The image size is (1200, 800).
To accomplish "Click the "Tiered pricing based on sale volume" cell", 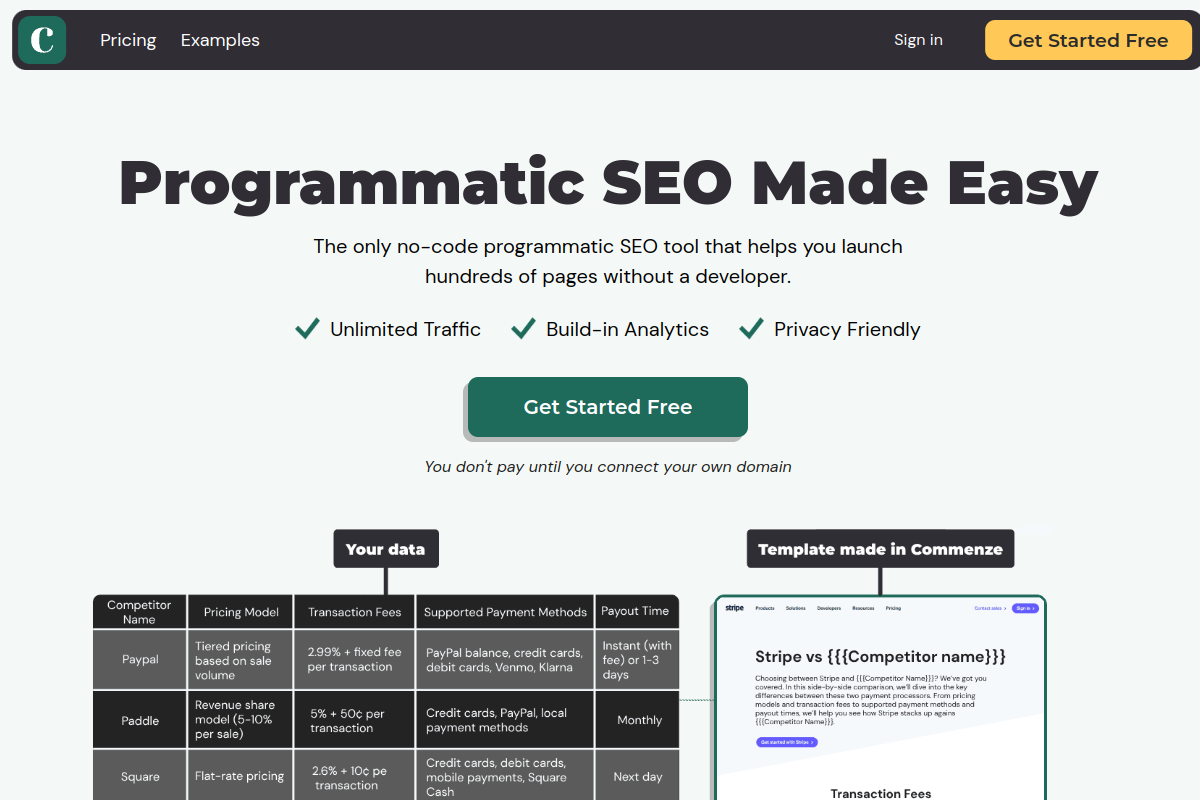I will (x=241, y=660).
